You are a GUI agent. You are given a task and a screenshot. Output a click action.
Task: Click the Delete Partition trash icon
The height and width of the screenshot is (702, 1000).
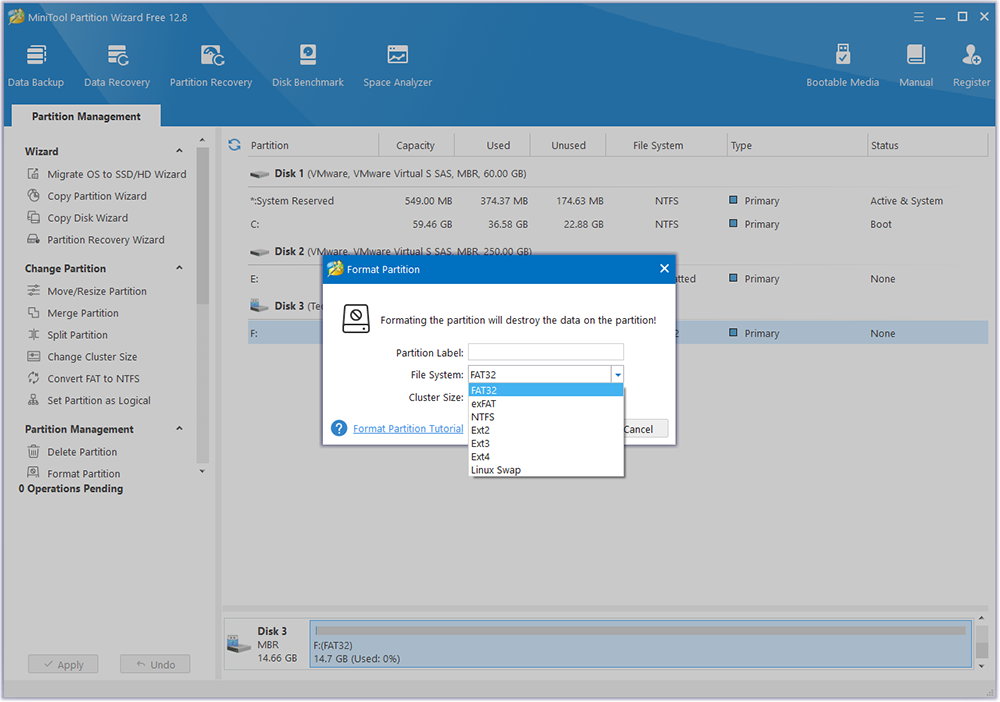(x=33, y=451)
